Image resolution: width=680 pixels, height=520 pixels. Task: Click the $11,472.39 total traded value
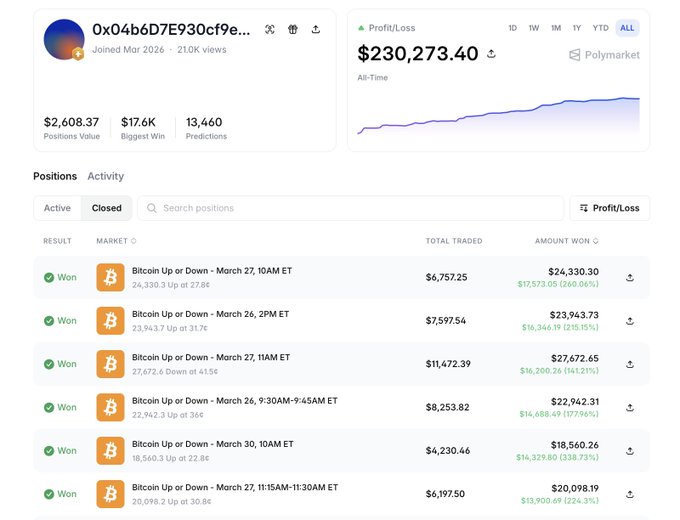click(448, 364)
